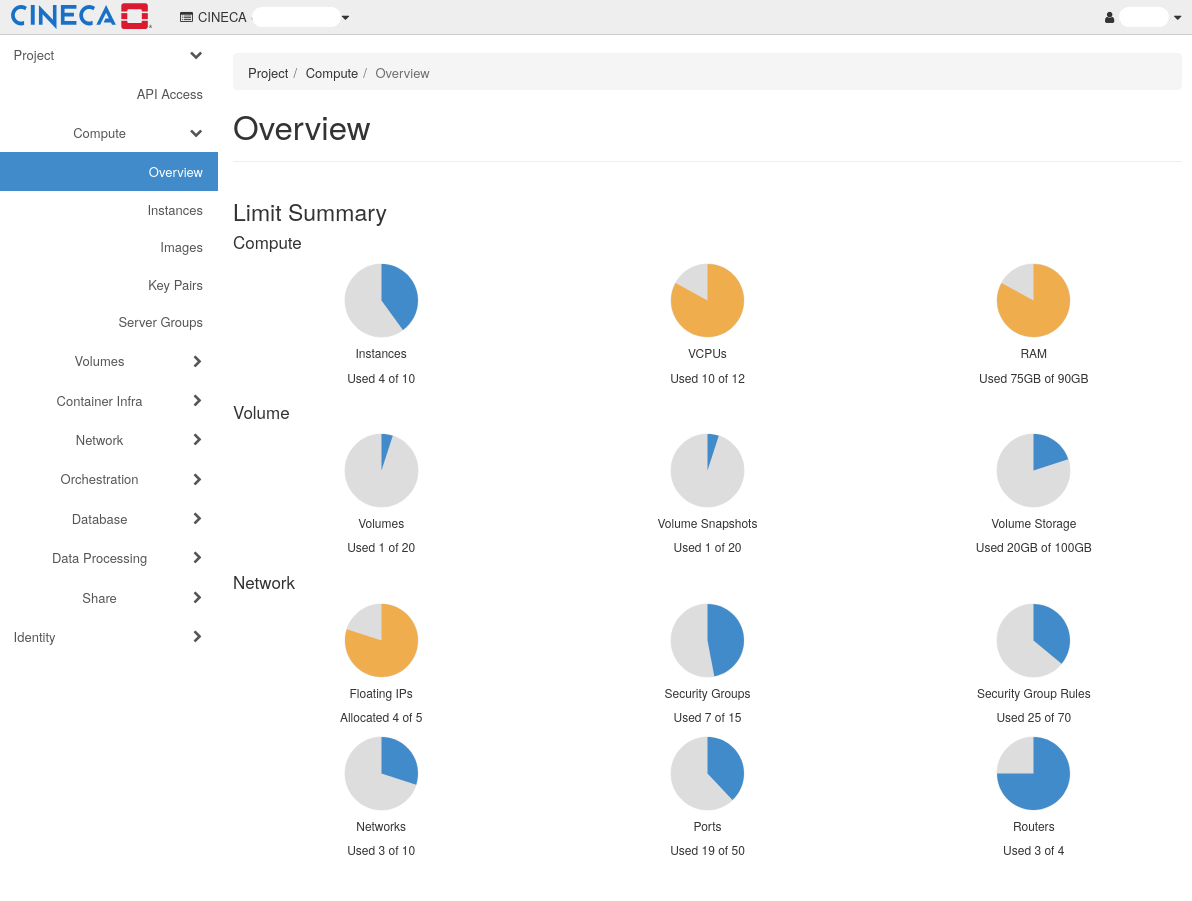This screenshot has width=1192, height=901.
Task: Click the project list icon beside CINECA
Action: (x=186, y=17)
